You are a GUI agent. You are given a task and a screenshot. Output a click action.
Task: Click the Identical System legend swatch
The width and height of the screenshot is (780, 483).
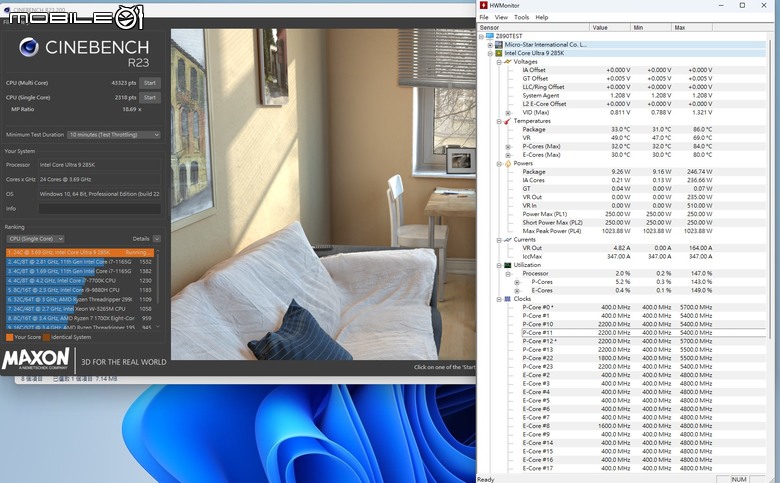(46, 337)
